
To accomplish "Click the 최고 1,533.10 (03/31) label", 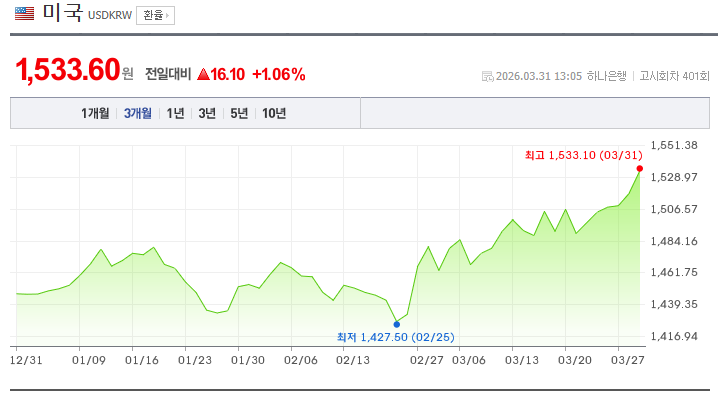I will [583, 155].
